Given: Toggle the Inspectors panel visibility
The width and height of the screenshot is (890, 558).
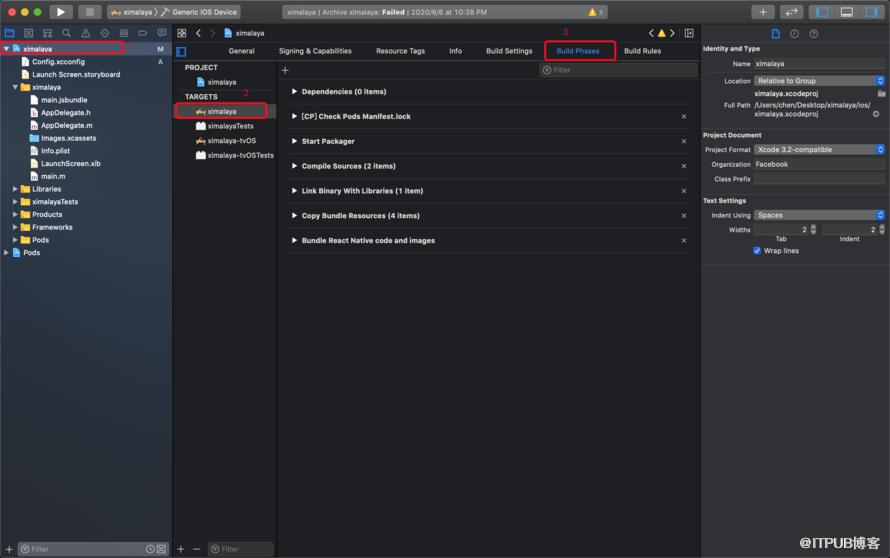Looking at the screenshot, I should 871,11.
